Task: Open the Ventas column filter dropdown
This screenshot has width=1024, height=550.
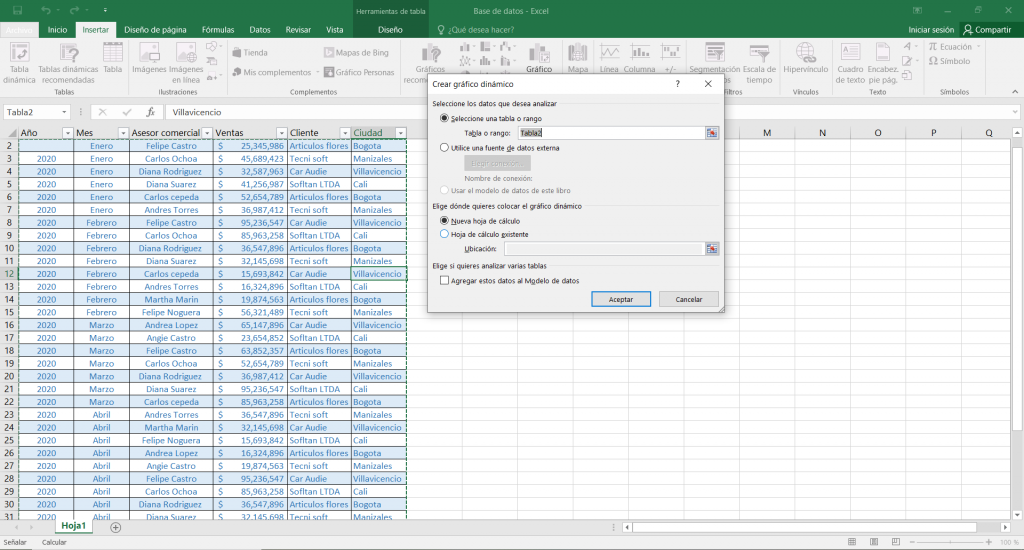Action: coord(281,133)
